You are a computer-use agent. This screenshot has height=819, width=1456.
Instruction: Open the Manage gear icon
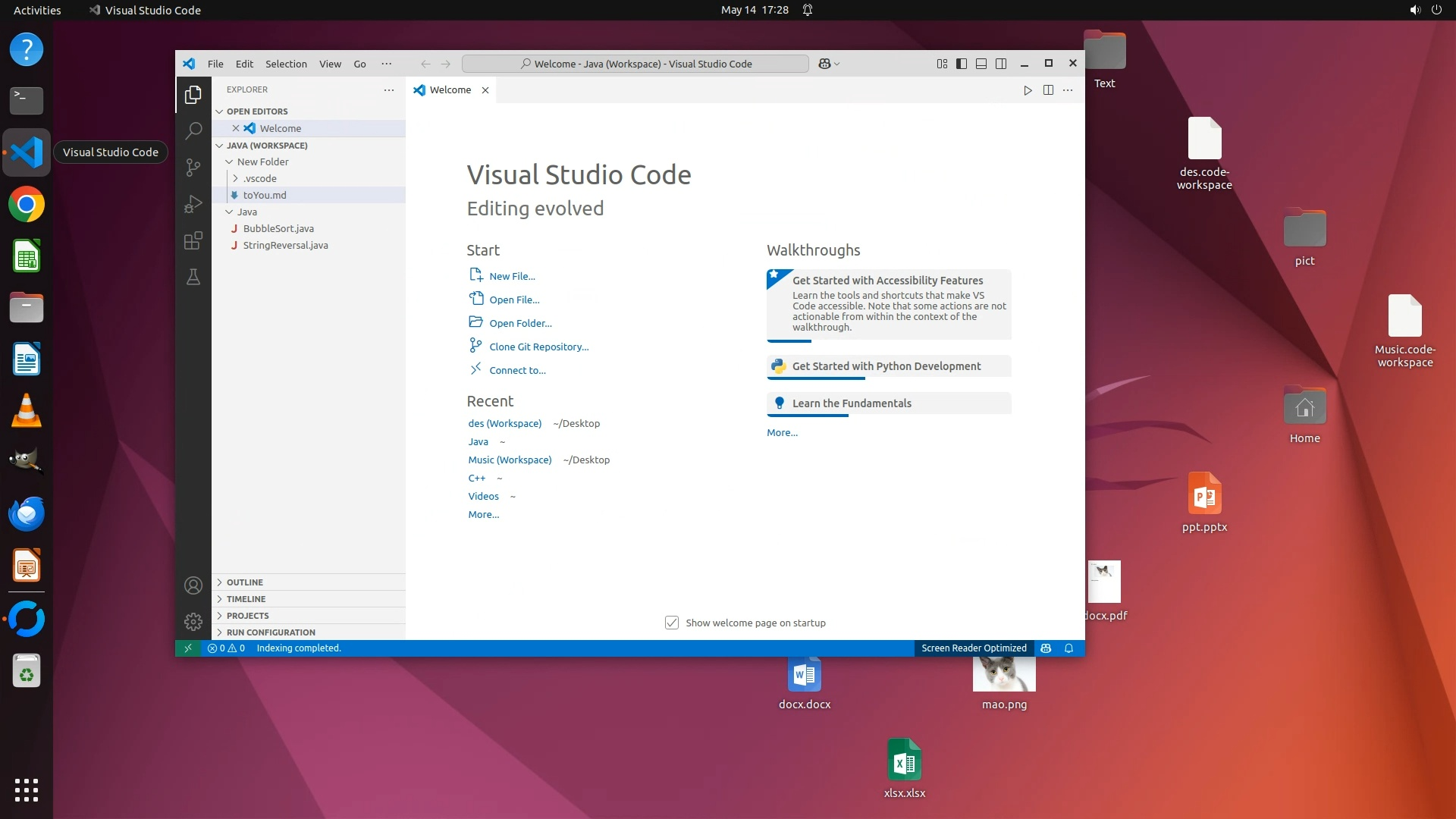(193, 622)
